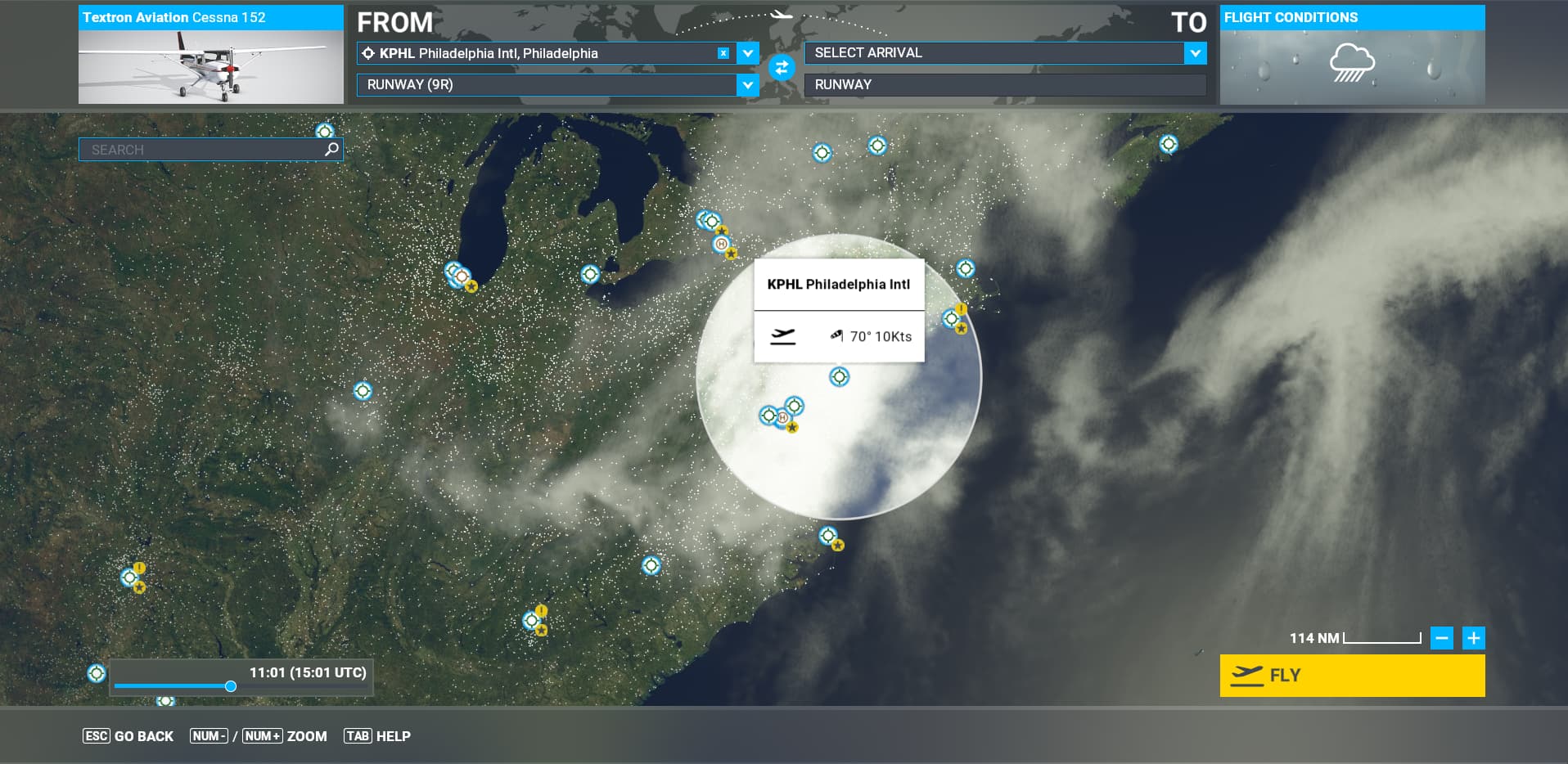Zoom out map with minus button

[1442, 638]
